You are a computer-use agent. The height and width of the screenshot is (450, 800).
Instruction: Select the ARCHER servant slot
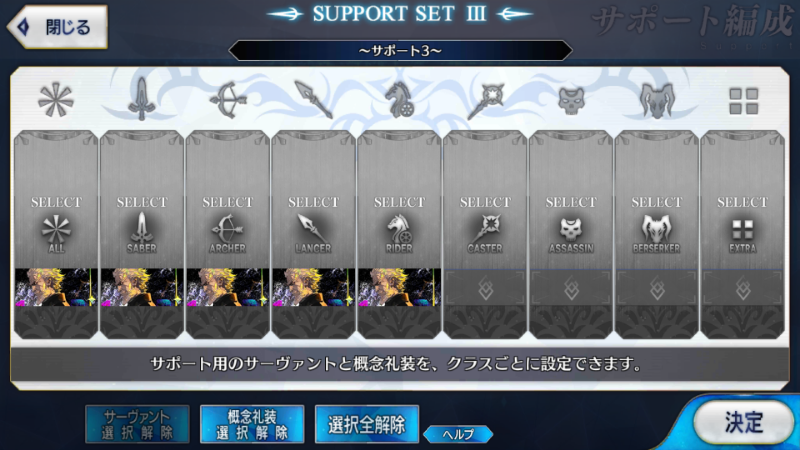pos(228,200)
